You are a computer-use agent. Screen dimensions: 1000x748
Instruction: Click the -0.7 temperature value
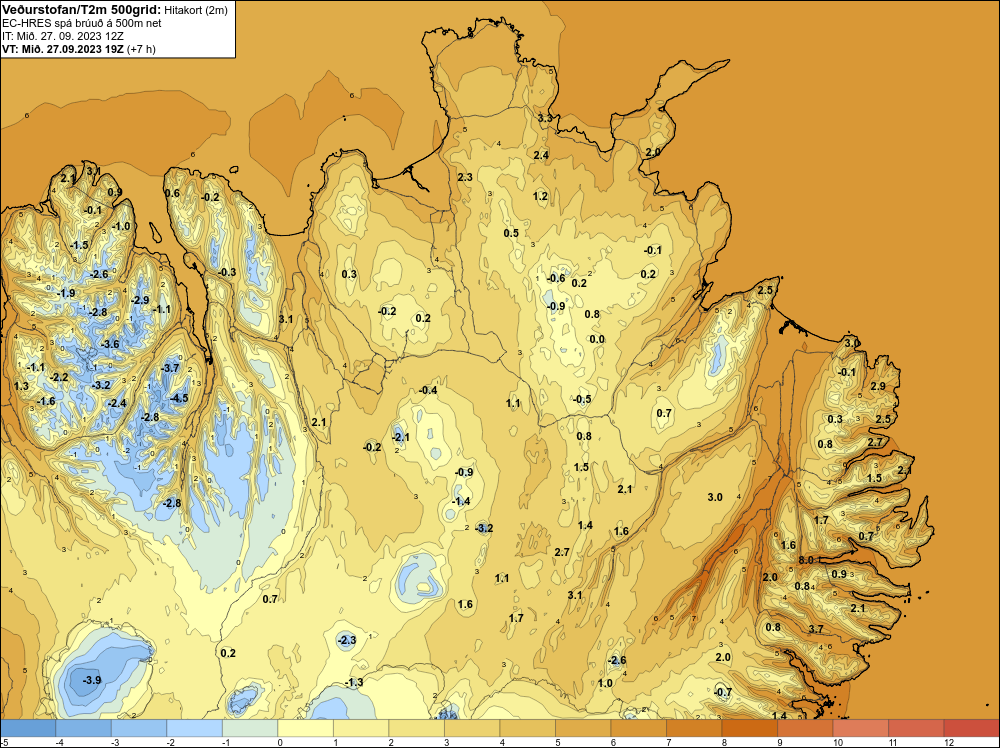723,692
